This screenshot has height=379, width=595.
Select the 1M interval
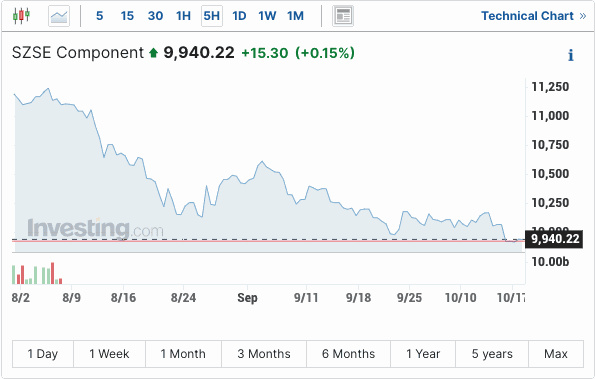click(x=295, y=16)
